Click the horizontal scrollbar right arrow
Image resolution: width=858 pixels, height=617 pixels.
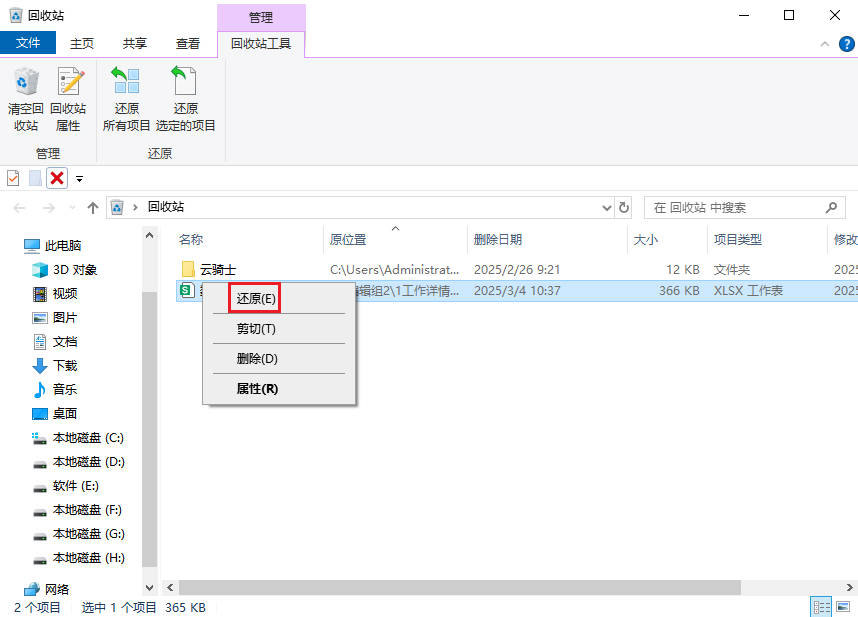[x=849, y=588]
